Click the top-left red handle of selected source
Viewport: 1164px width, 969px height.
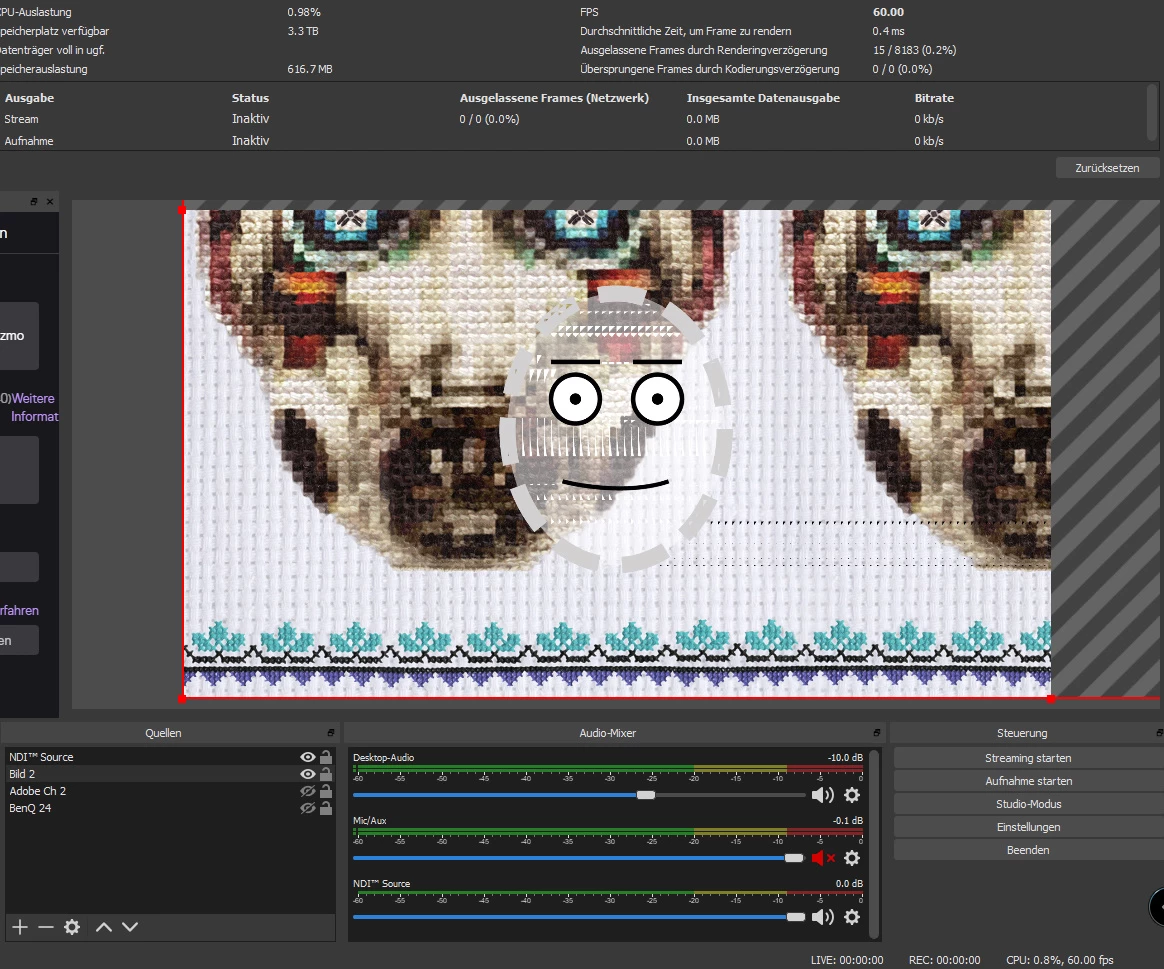coord(183,210)
